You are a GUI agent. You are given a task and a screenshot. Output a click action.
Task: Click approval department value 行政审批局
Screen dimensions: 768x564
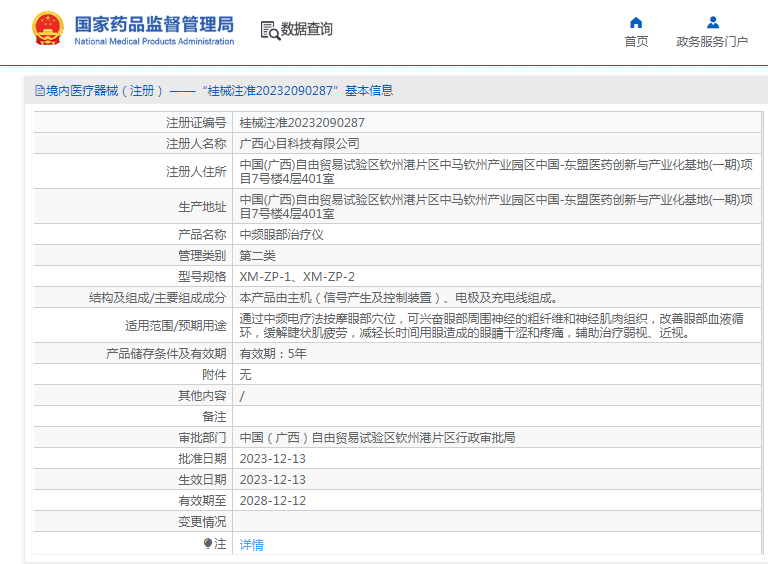coord(377,438)
